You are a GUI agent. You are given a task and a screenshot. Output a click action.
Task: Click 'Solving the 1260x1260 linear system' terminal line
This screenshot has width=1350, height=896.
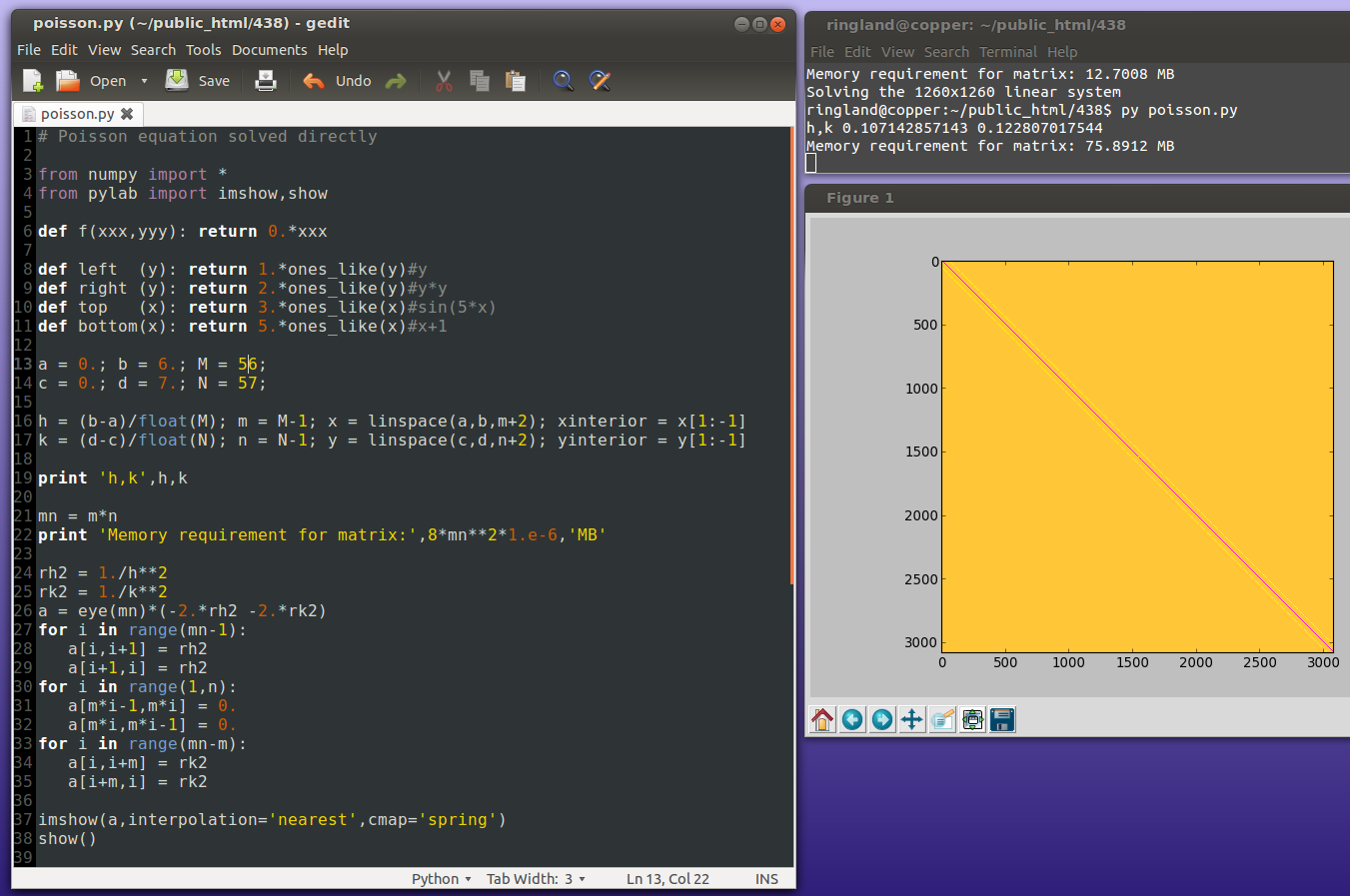(964, 92)
